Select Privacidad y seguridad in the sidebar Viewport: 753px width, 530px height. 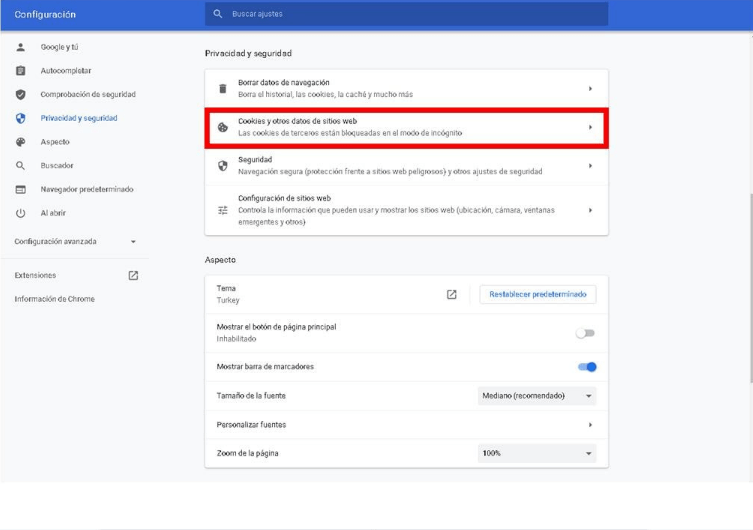click(79, 118)
